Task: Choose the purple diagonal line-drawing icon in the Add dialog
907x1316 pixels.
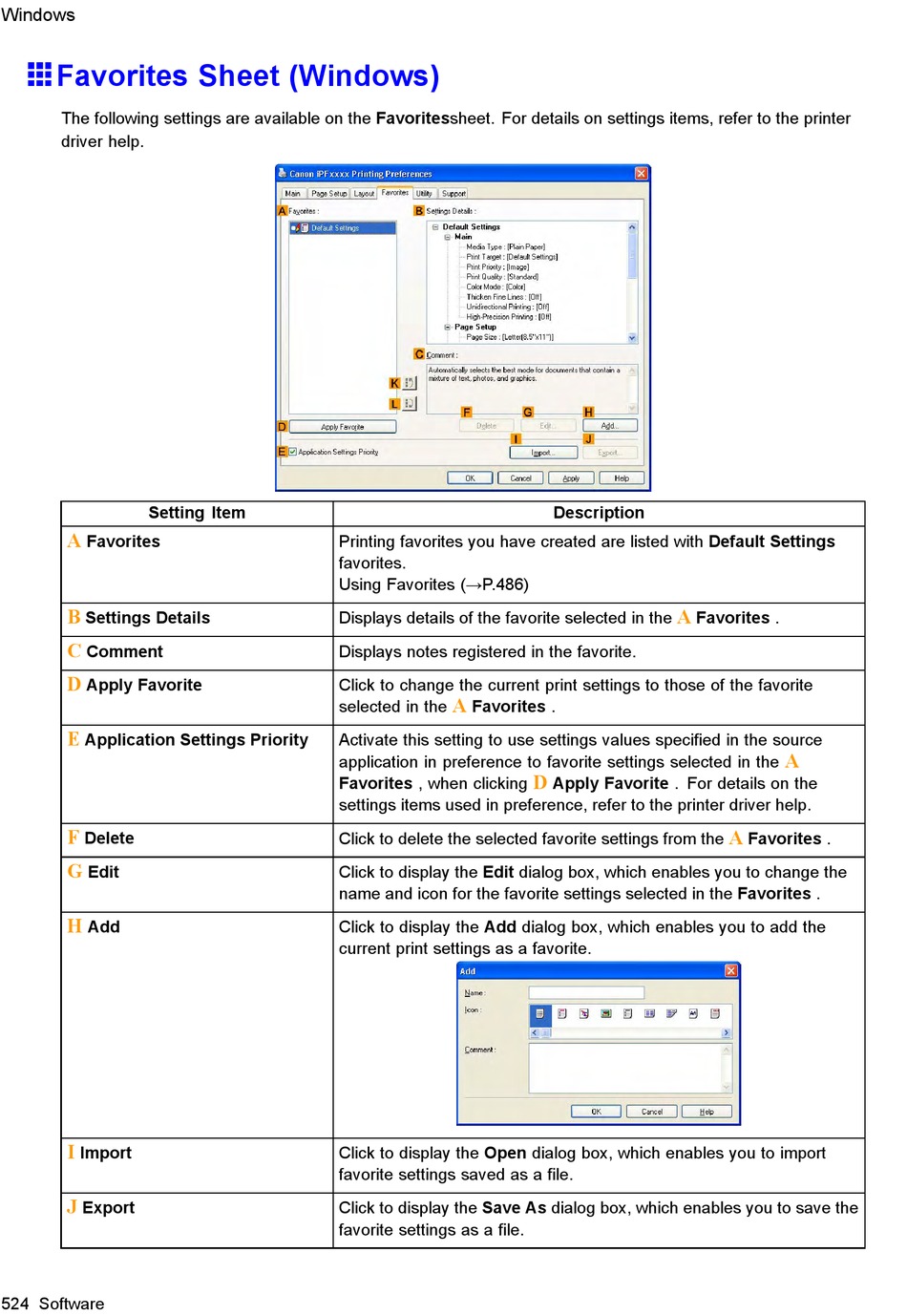Action: point(584,1014)
